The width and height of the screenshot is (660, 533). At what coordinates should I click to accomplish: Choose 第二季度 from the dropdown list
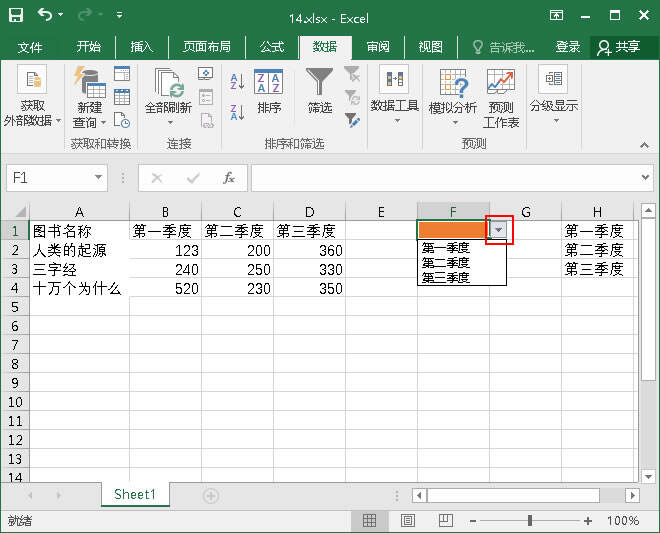tap(446, 263)
